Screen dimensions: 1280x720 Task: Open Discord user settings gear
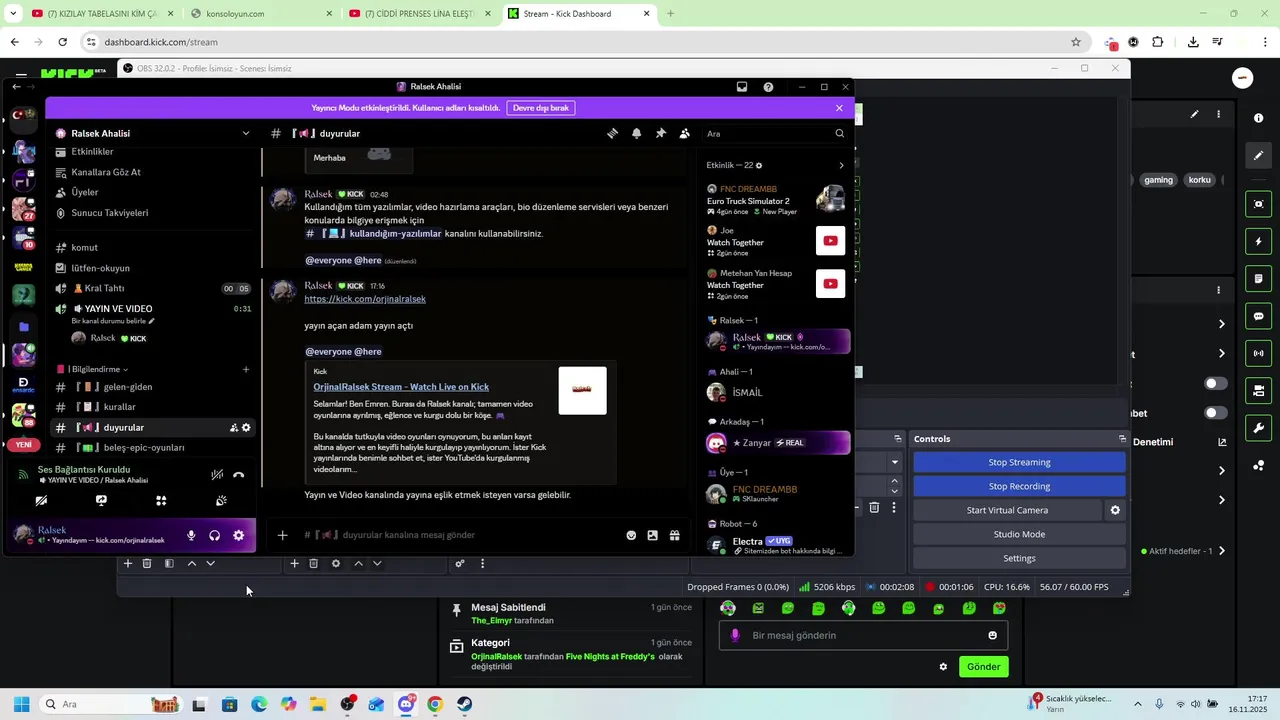pyautogui.click(x=238, y=535)
